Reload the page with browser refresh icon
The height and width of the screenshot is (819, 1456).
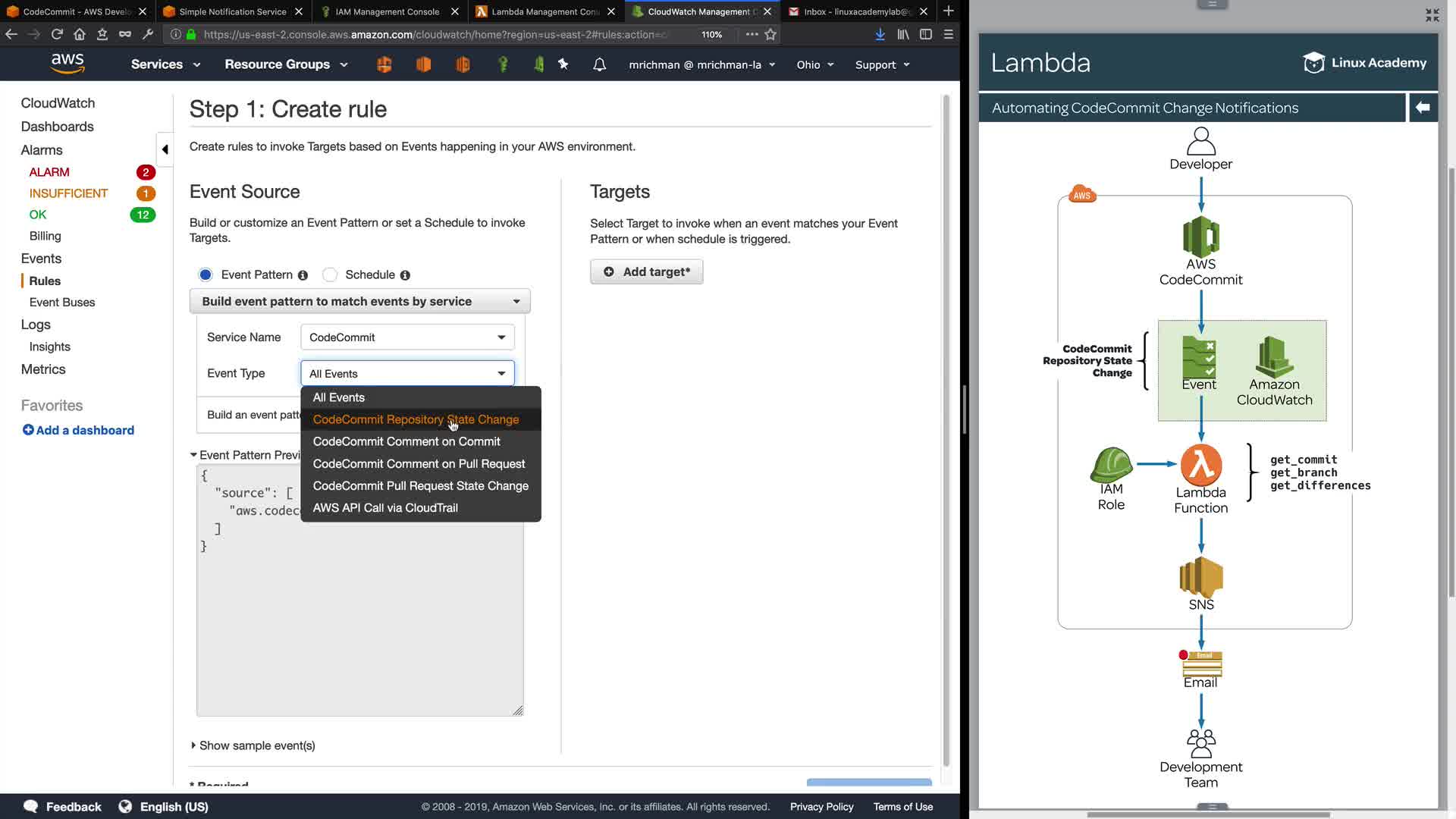pos(57,34)
